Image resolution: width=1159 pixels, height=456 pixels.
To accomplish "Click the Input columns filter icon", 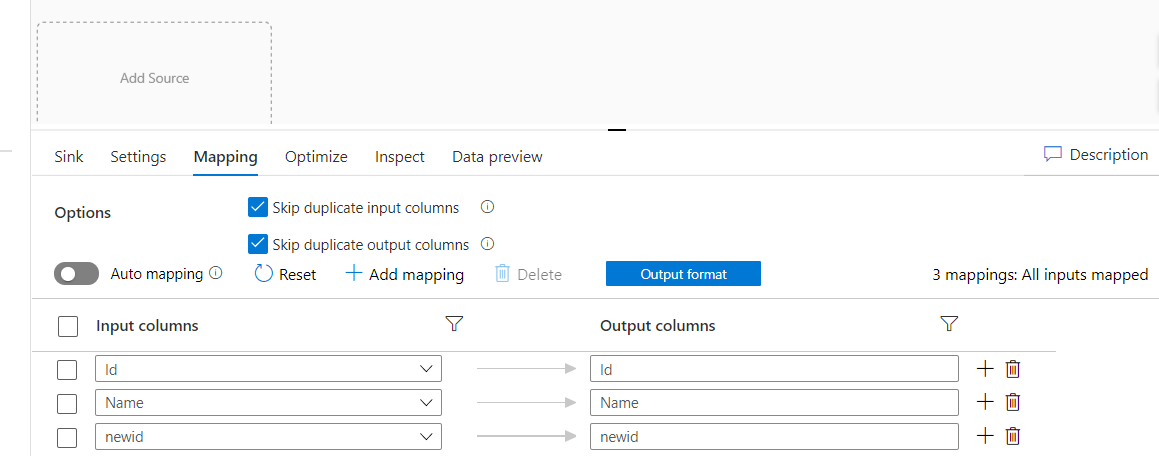I will click(x=454, y=324).
